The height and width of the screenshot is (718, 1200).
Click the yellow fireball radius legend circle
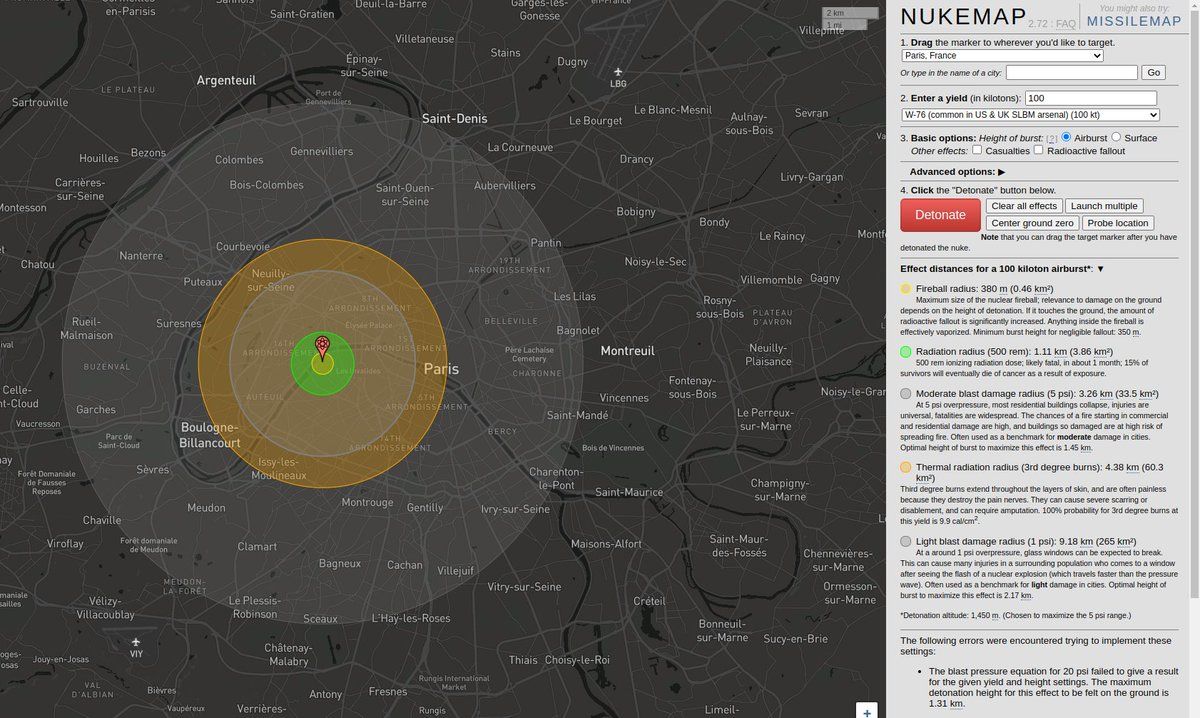906,289
